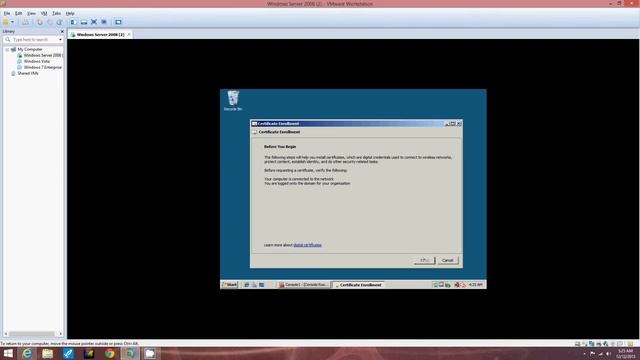Select Windows Vista in library tree
Screen dimensions: 640x360
[36, 61]
